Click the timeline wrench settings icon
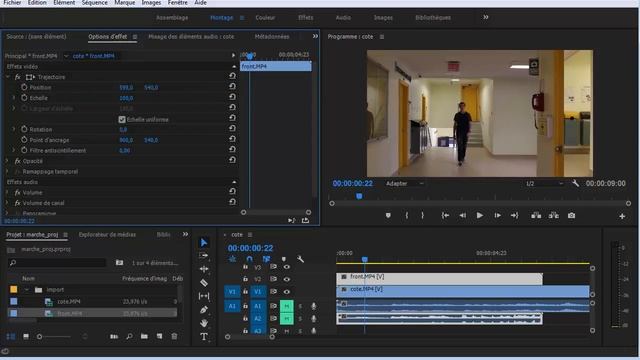Image resolution: width=640 pixels, height=360 pixels. (x=300, y=259)
